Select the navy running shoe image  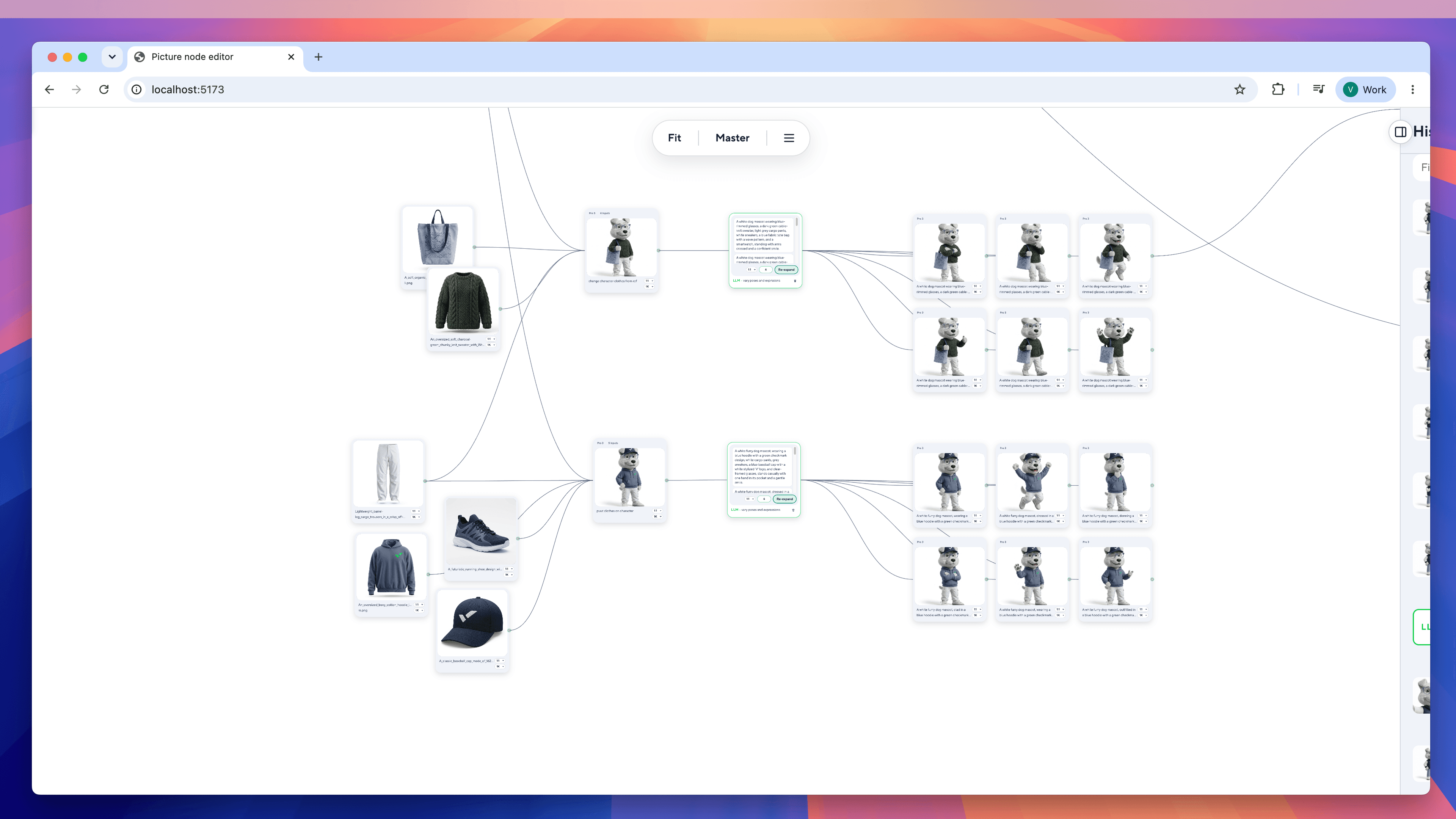(x=482, y=531)
